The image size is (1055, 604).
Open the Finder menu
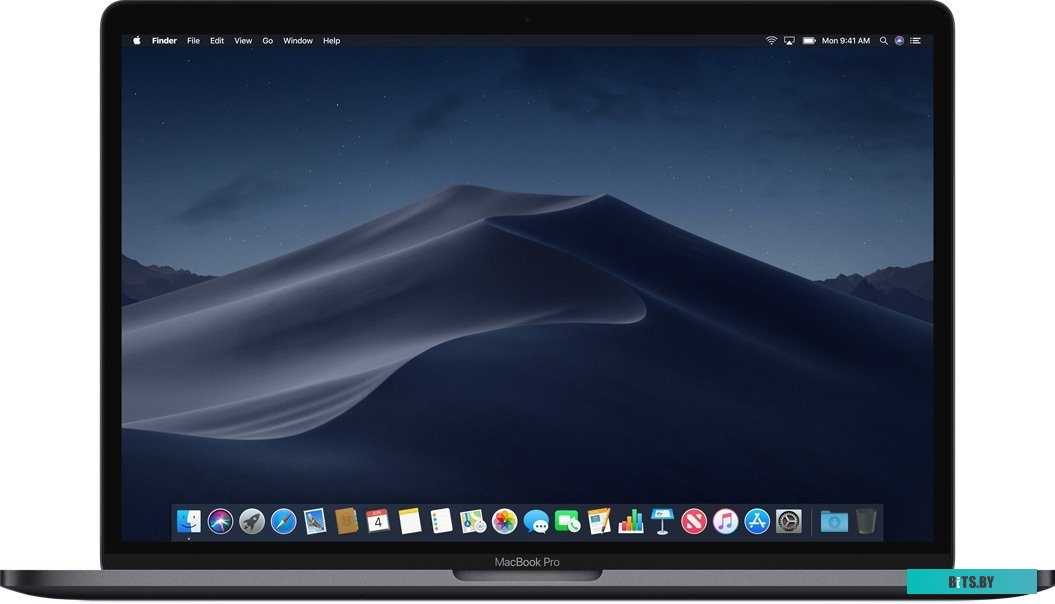coord(164,40)
